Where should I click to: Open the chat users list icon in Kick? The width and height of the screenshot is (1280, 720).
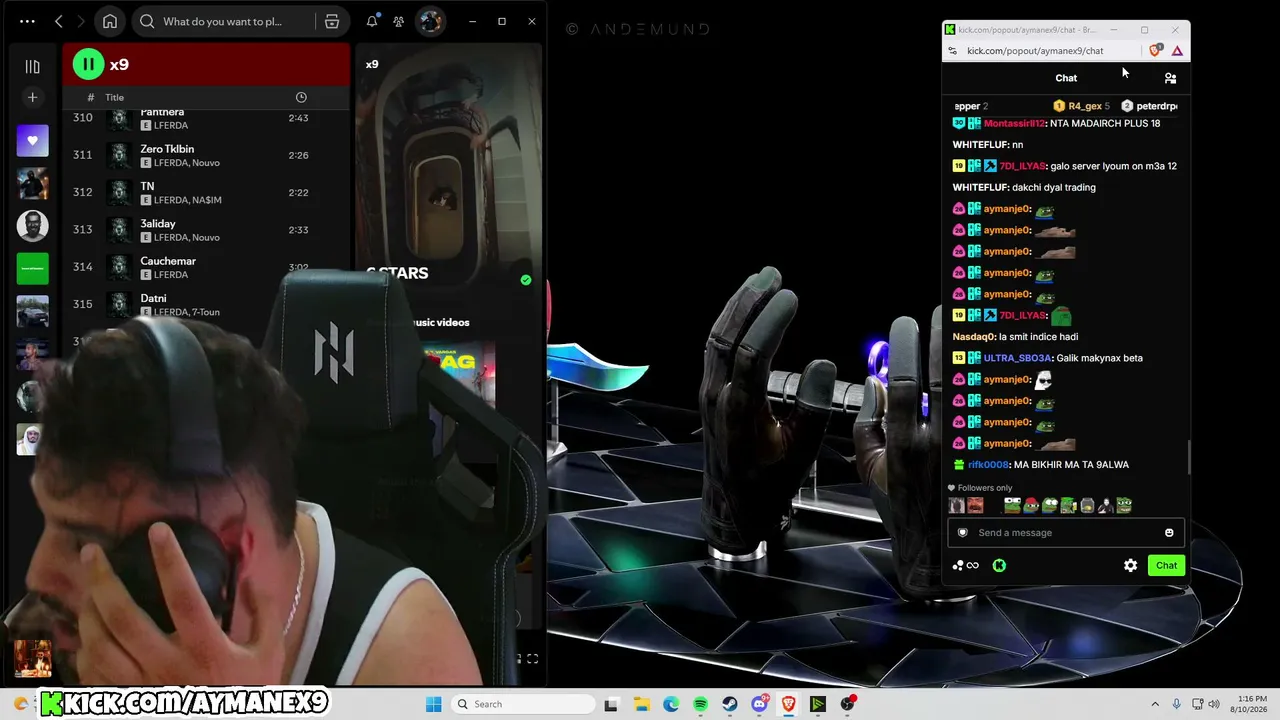(1170, 78)
